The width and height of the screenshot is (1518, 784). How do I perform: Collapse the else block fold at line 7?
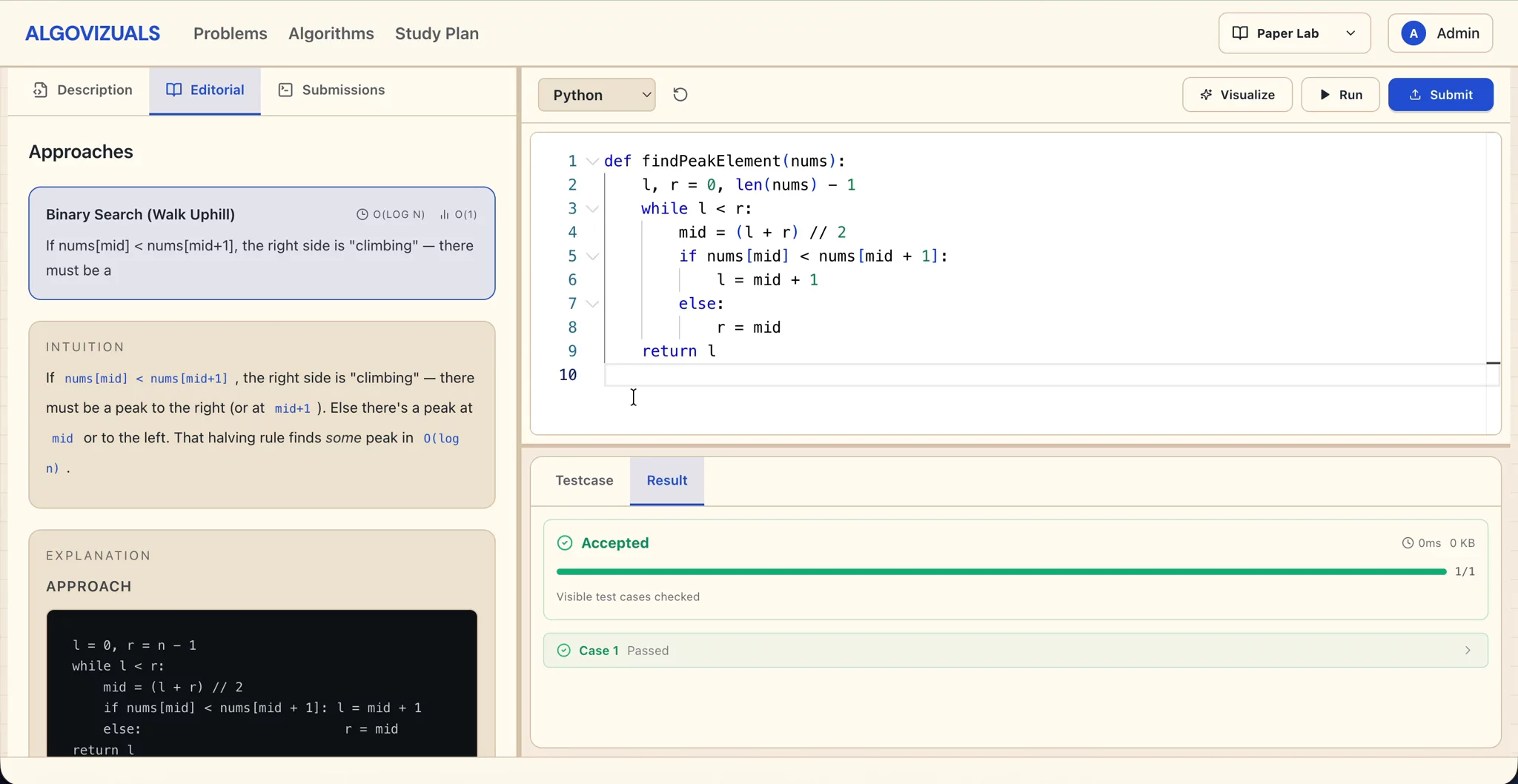click(x=592, y=304)
